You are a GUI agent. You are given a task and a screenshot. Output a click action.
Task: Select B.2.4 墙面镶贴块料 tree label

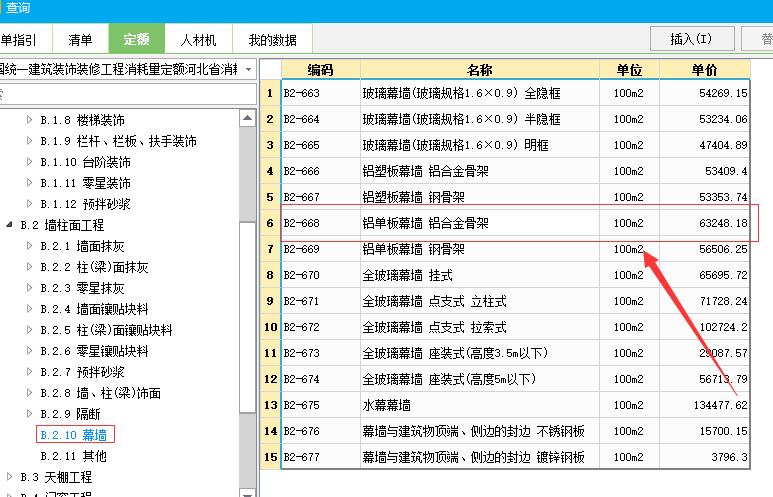pos(94,309)
